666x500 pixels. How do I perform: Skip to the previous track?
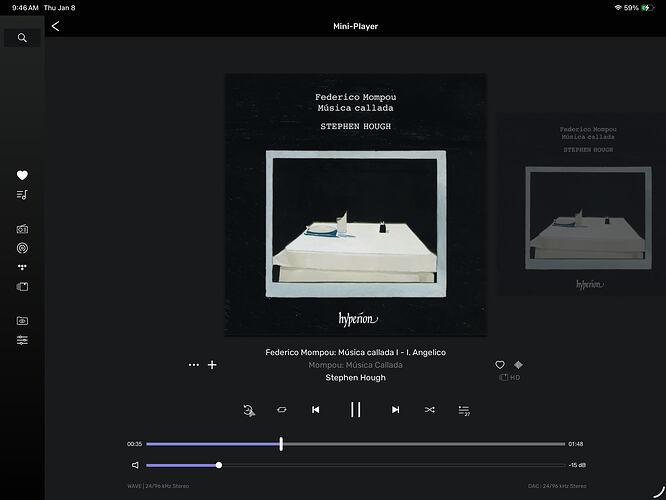[316, 410]
